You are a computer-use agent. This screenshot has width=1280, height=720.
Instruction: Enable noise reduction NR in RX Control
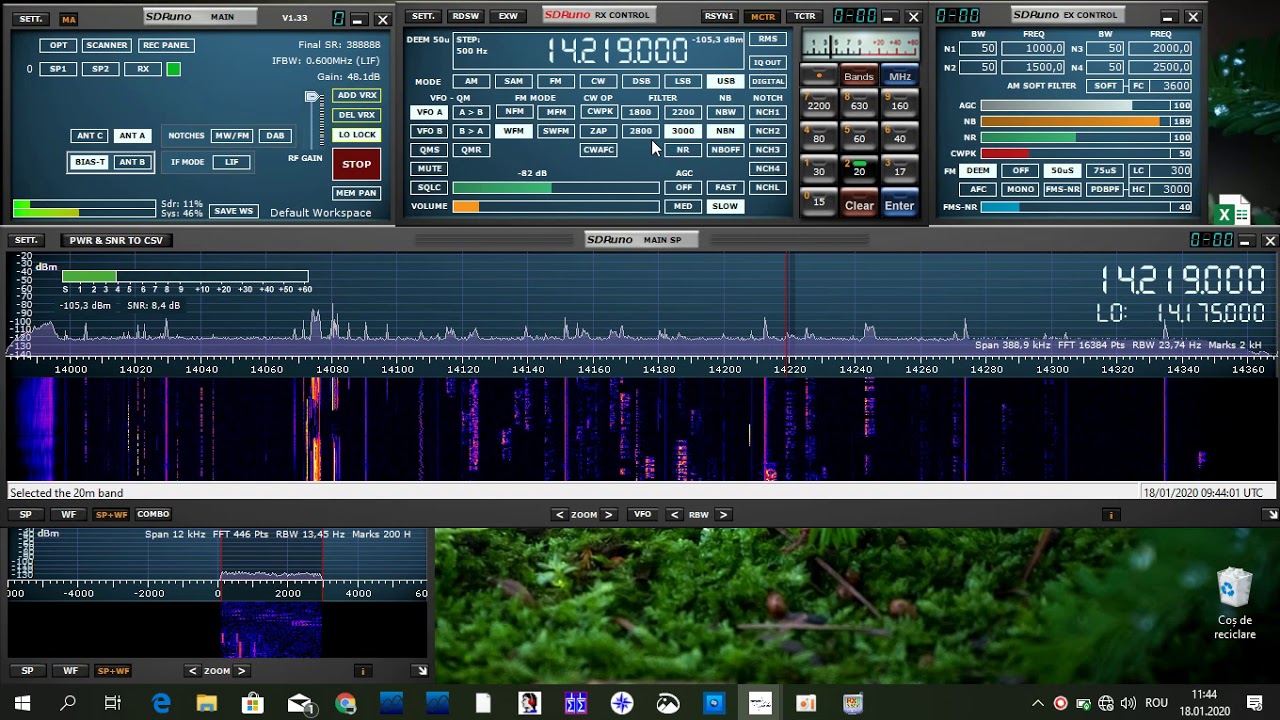click(x=683, y=150)
